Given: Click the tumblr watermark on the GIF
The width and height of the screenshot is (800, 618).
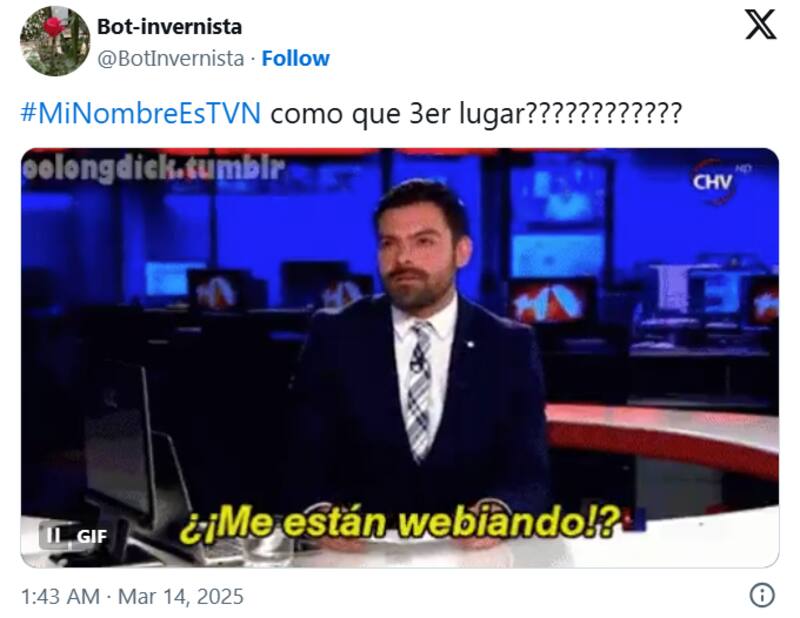Looking at the screenshot, I should click(153, 169).
